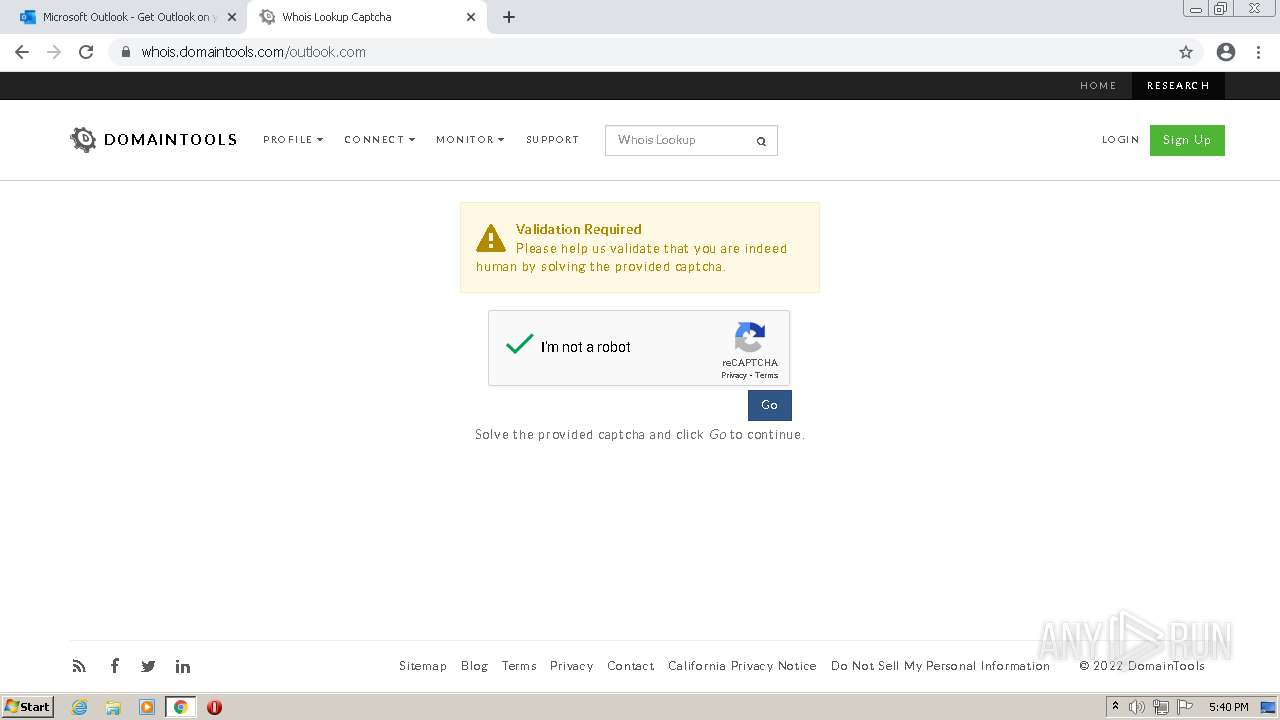Viewport: 1280px width, 720px height.
Task: Expand the MONITOR dropdown menu
Action: 470,140
